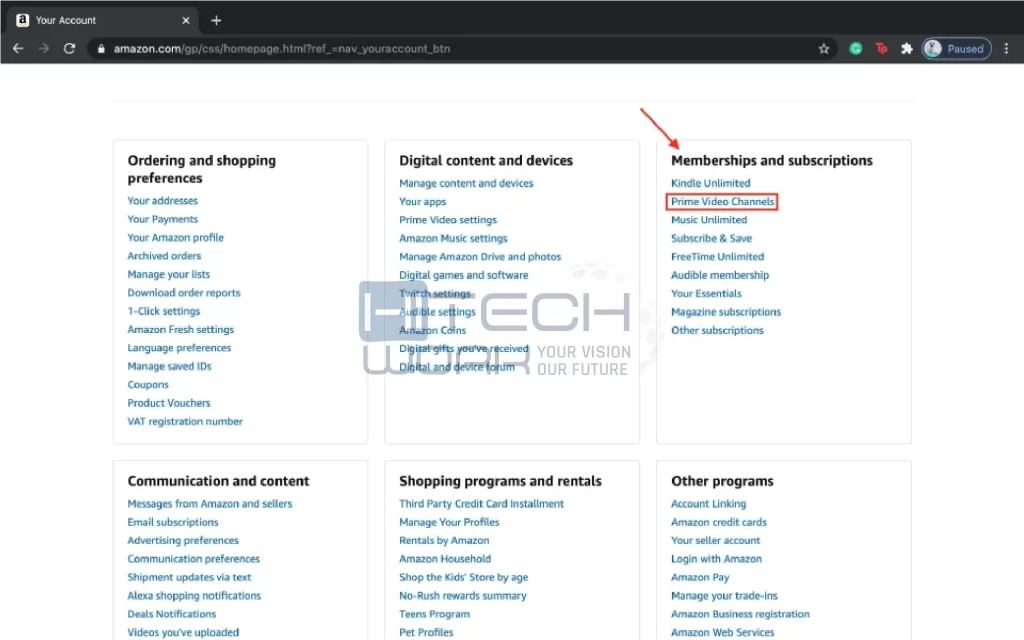Open Digital games and software
The image size is (1024, 640).
464,275
